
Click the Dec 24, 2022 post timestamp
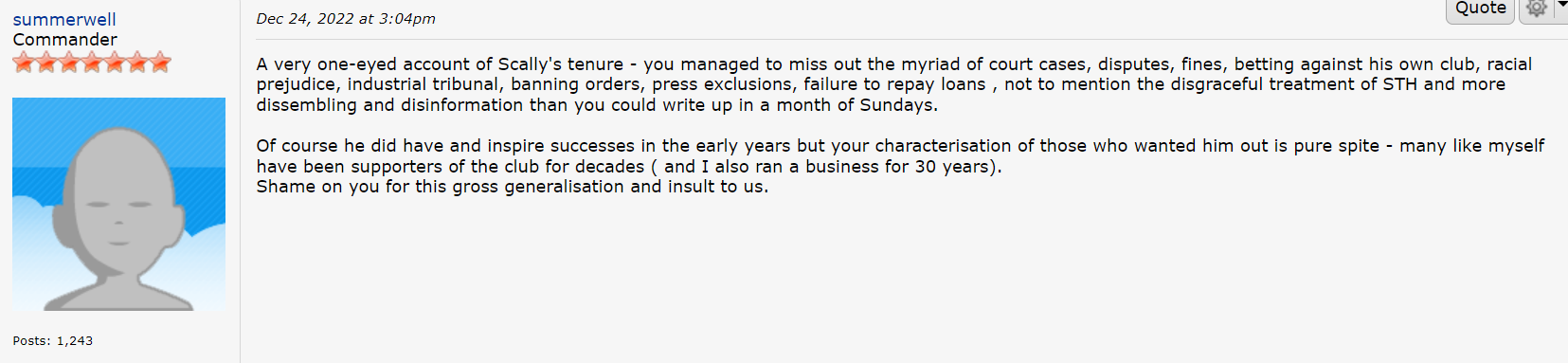[346, 19]
